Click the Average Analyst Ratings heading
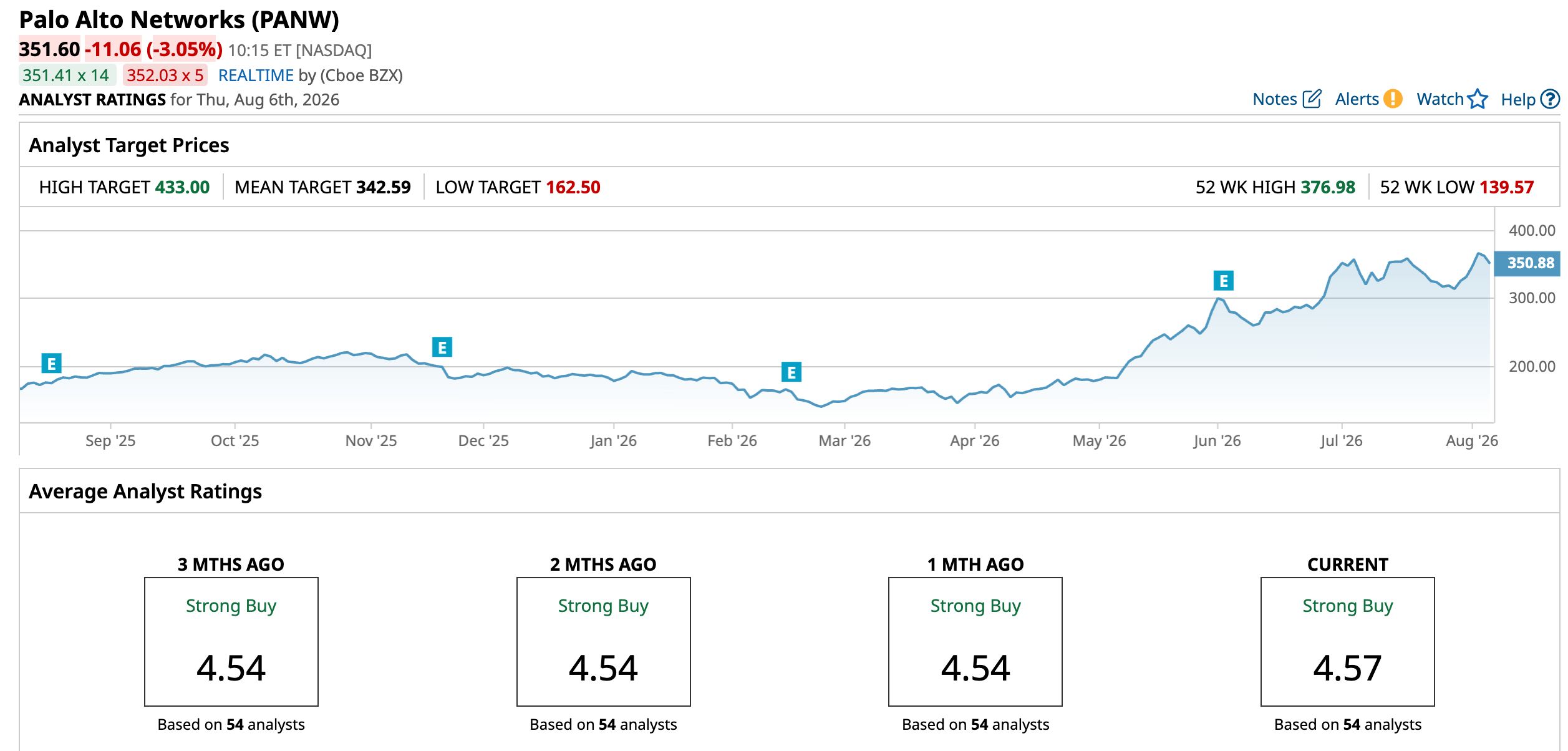Viewport: 1568px width, 751px height. 145,492
